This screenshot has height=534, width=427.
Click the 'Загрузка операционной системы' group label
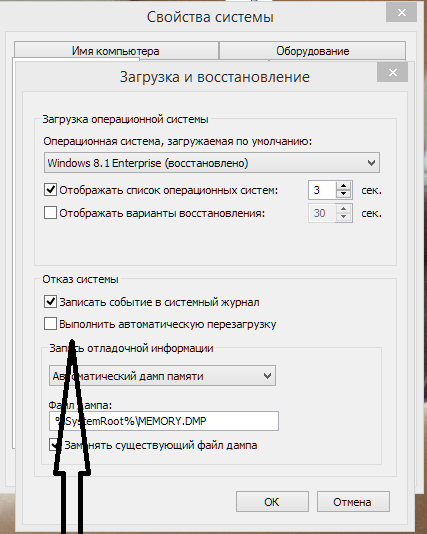click(125, 119)
